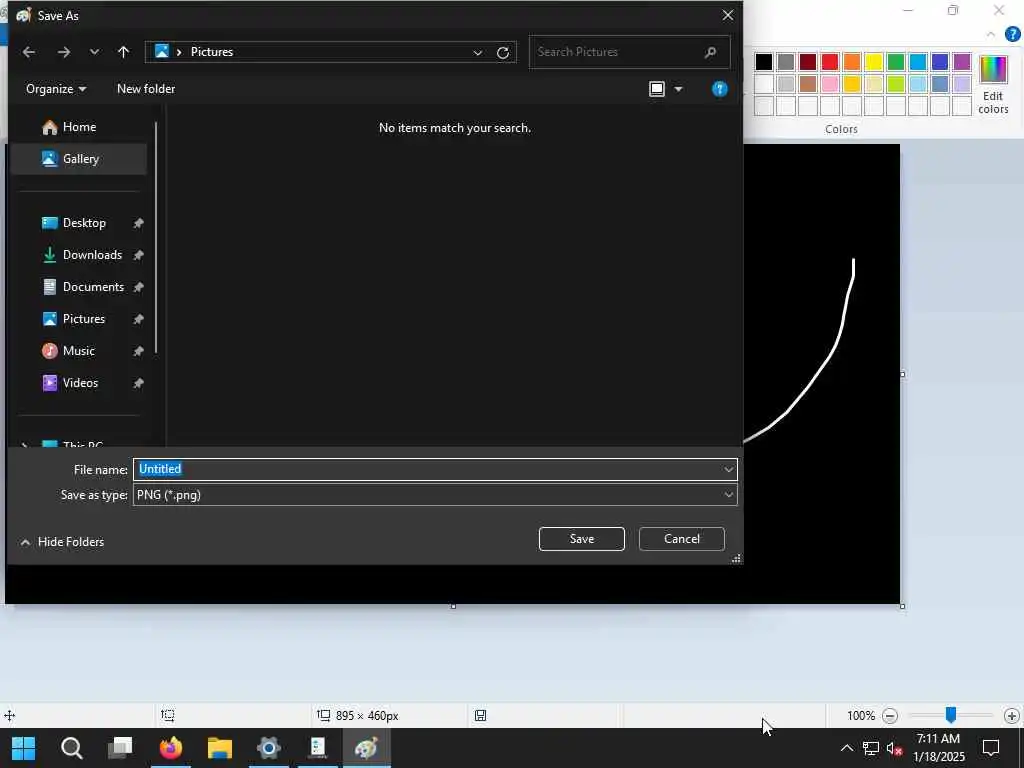The image size is (1024, 768).
Task: Switch to Paint on the taskbar
Action: (366, 748)
